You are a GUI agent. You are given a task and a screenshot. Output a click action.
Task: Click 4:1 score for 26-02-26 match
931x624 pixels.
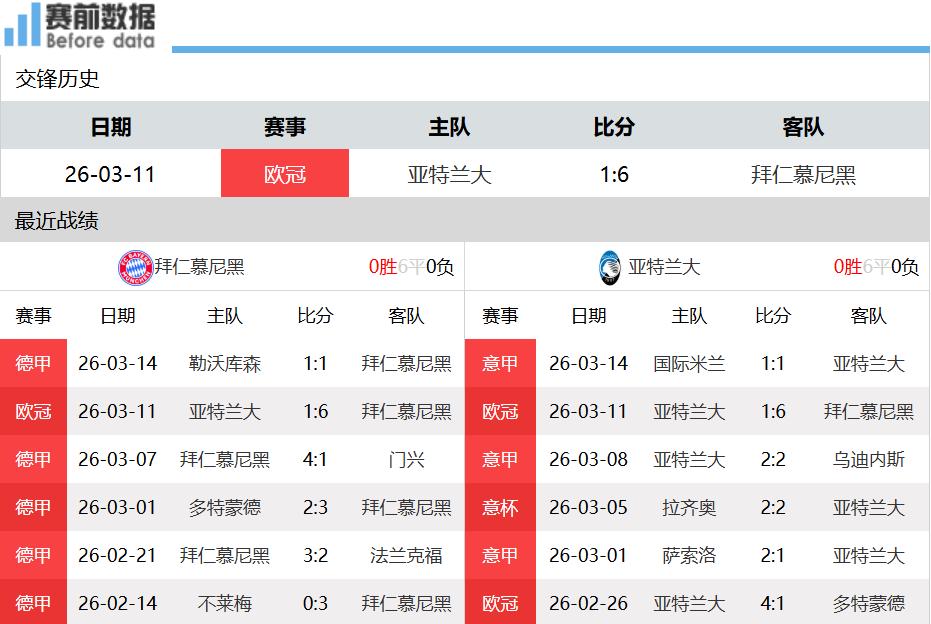coord(773,604)
